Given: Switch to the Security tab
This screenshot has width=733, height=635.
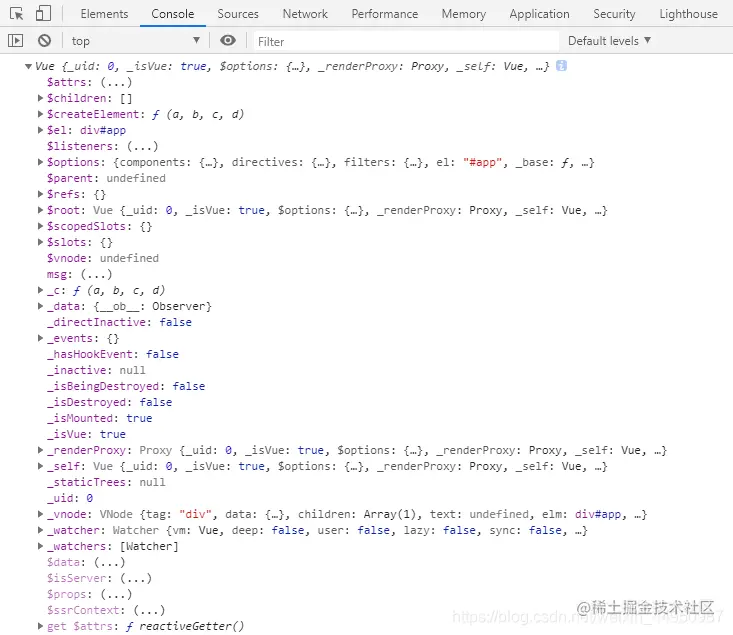Looking at the screenshot, I should pyautogui.click(x=614, y=14).
